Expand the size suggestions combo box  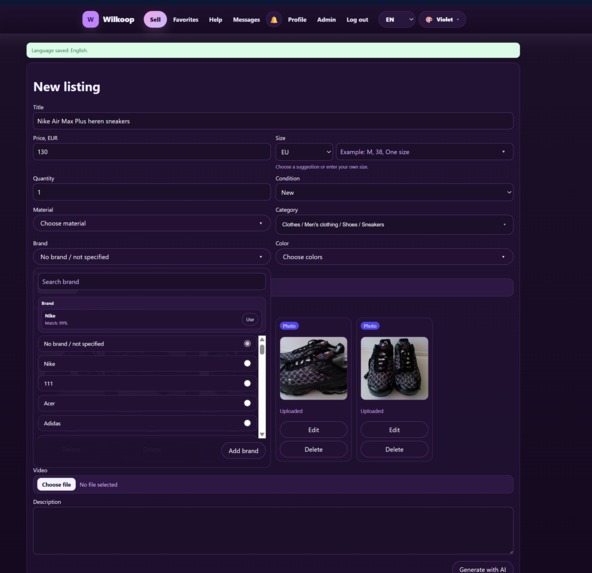coord(424,152)
